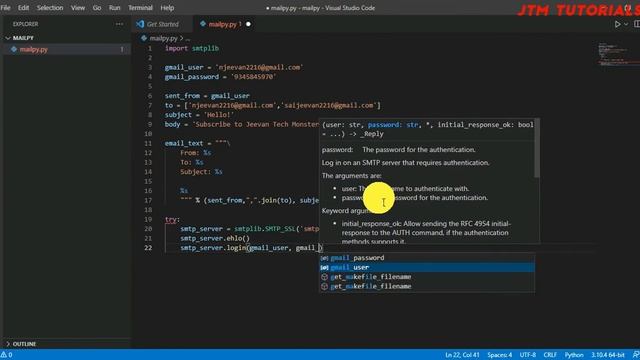Image resolution: width=640 pixels, height=360 pixels.
Task: Click the 'import smtplib' code line
Action: [x=192, y=48]
